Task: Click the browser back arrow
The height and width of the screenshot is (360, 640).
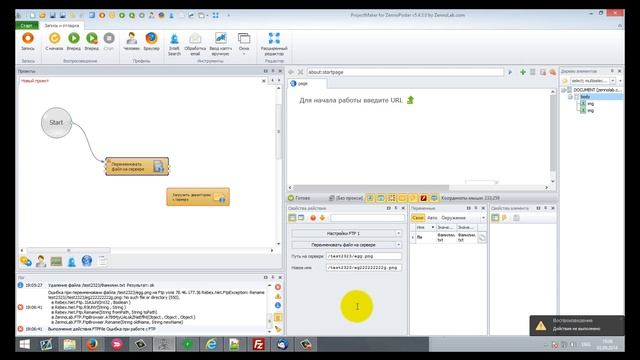Action: [291, 72]
